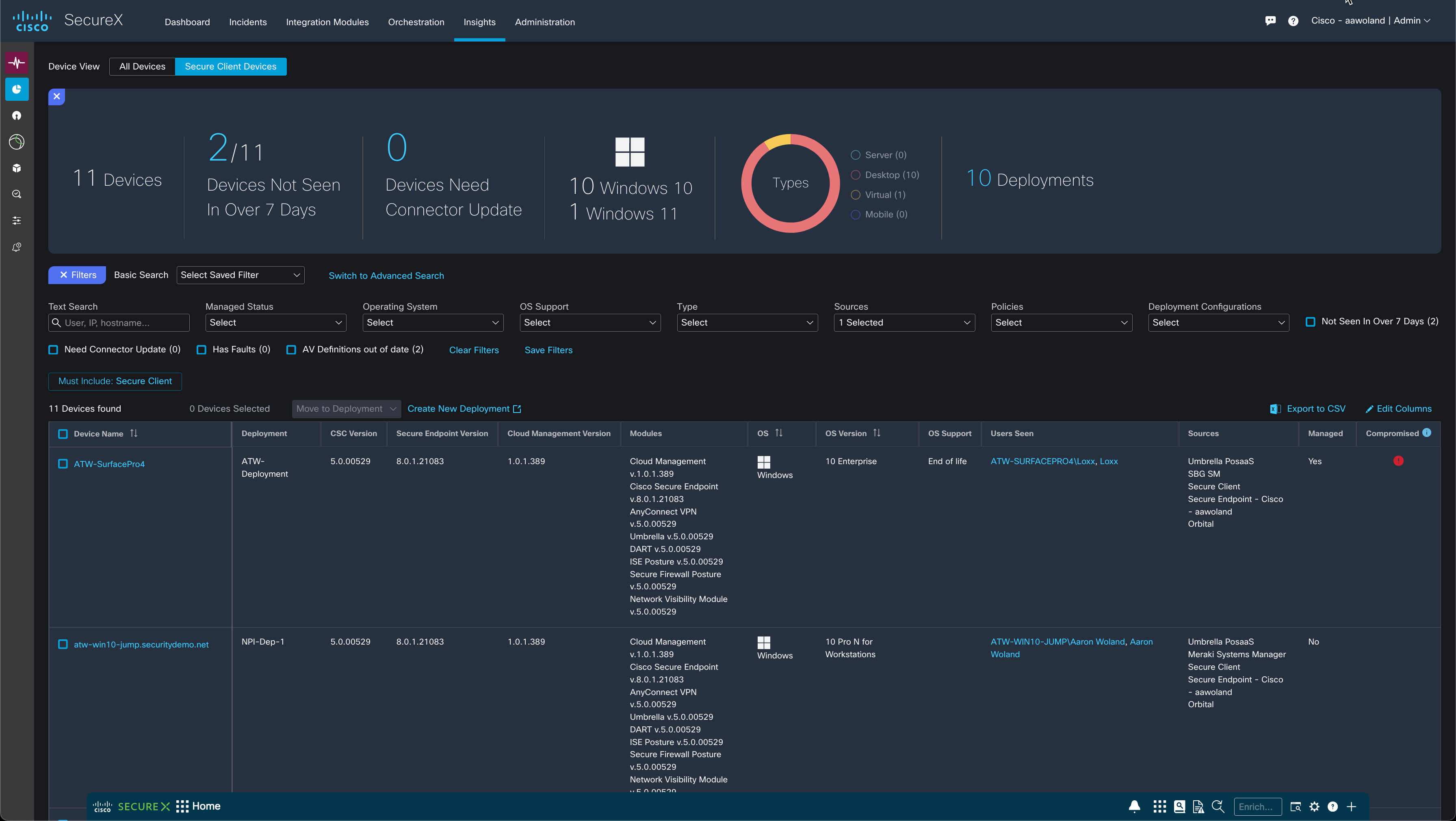This screenshot has width=1456, height=821.
Task: Click the Compromised column info icon
Action: pyautogui.click(x=1427, y=432)
